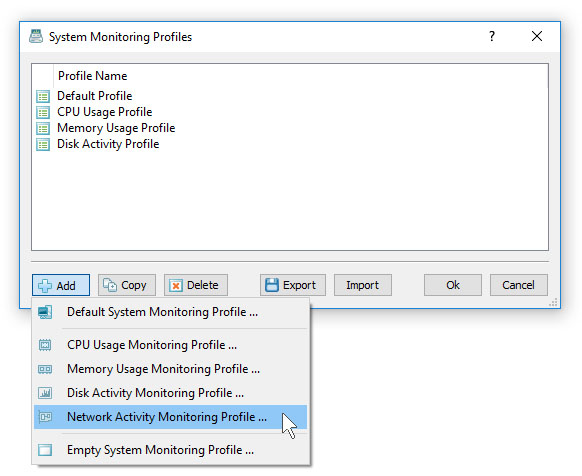Click the Export button
Image resolution: width=582 pixels, height=476 pixels.
tap(293, 285)
